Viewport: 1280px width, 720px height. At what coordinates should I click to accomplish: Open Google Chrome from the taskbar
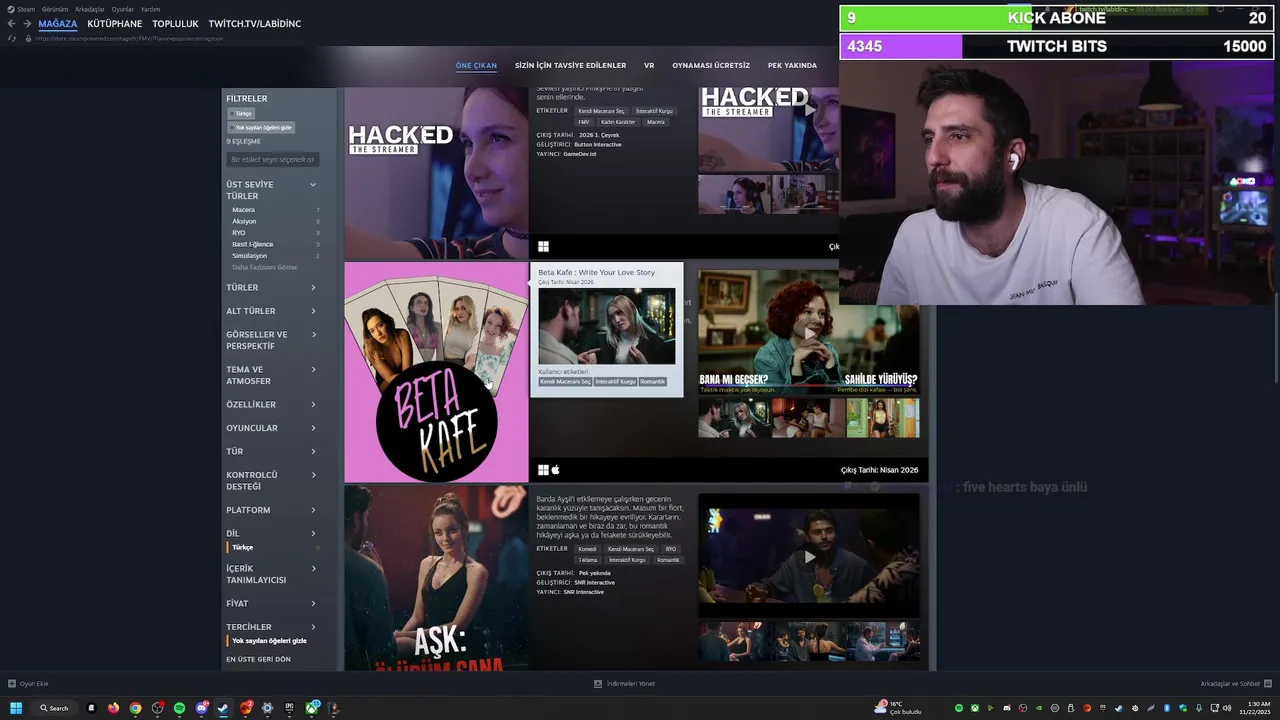[x=135, y=708]
